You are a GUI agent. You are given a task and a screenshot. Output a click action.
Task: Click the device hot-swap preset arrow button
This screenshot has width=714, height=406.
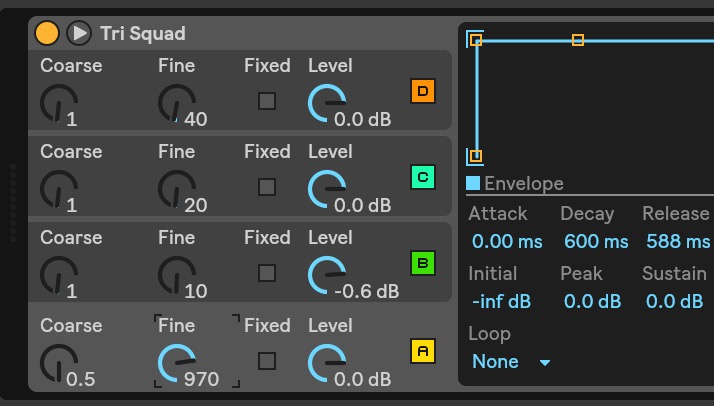coord(79,33)
